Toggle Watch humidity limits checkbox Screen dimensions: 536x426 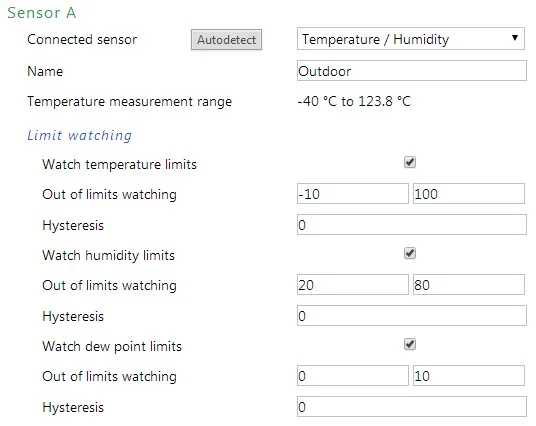click(x=410, y=253)
